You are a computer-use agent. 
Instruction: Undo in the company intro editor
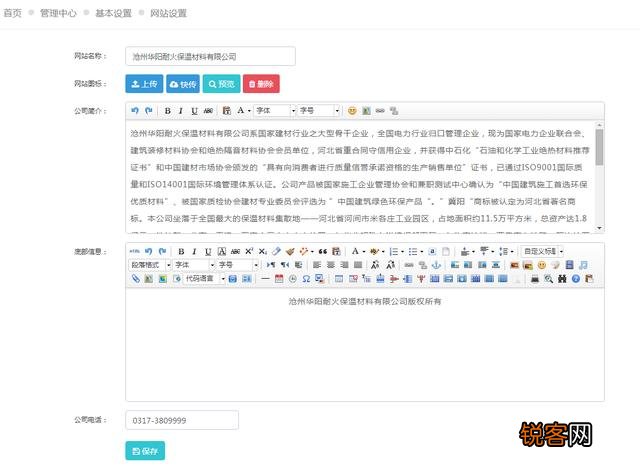tap(135, 111)
